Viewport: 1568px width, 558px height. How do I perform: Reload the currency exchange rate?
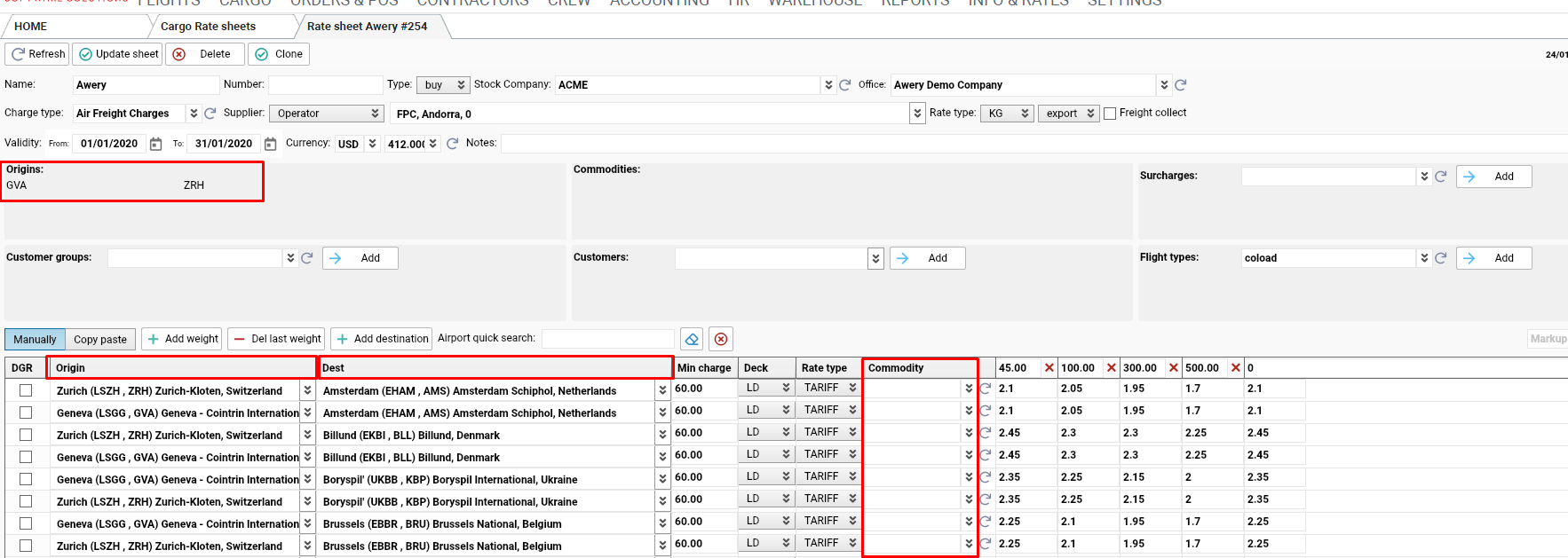click(x=453, y=144)
